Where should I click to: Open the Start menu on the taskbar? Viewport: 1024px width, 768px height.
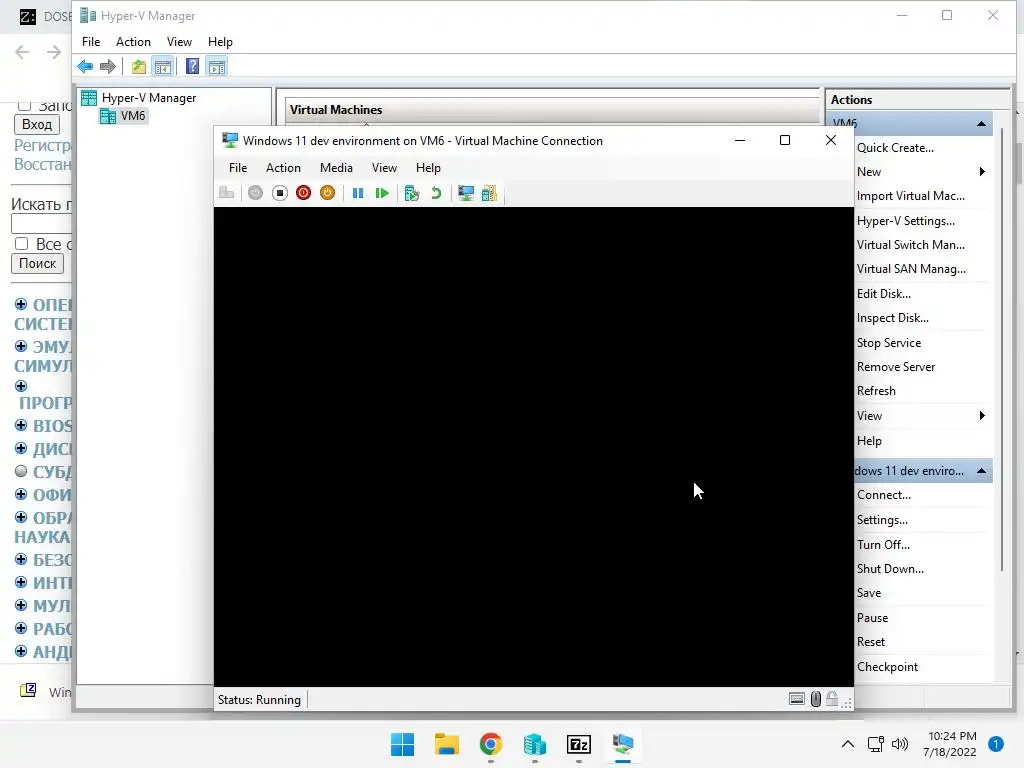(x=402, y=744)
